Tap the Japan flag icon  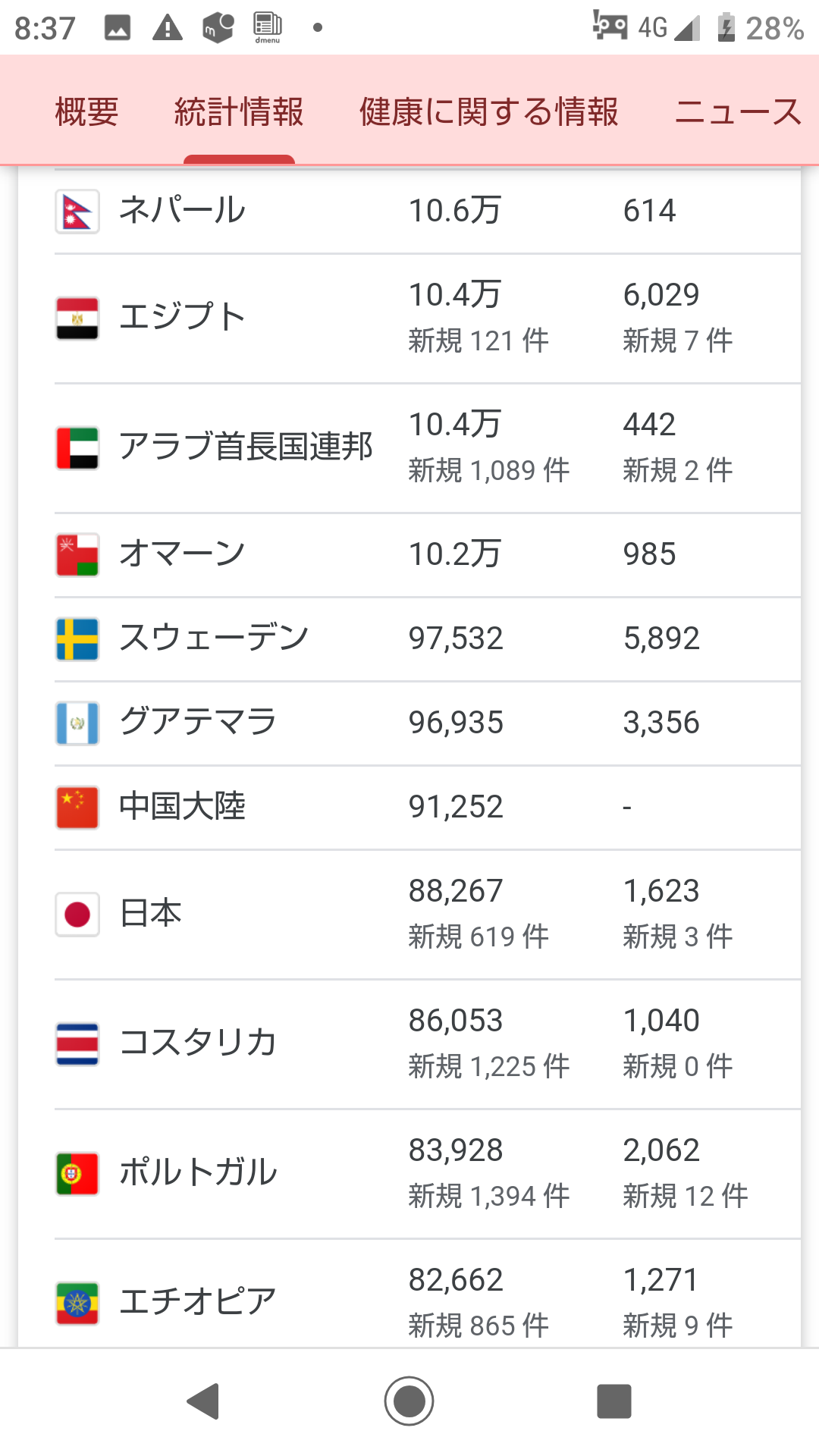tap(77, 914)
